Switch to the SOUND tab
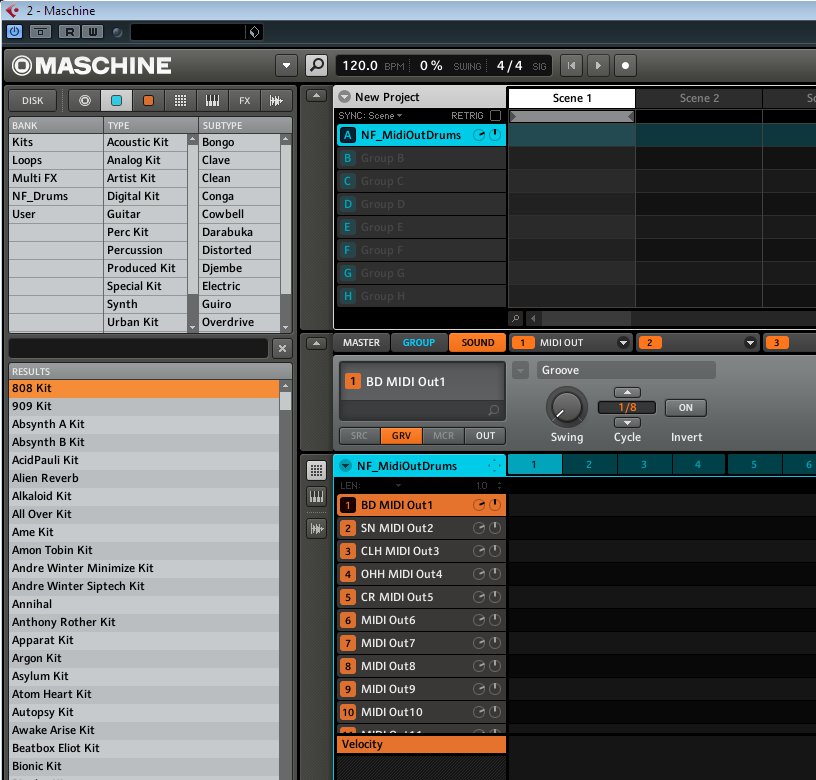816x780 pixels. click(x=477, y=342)
